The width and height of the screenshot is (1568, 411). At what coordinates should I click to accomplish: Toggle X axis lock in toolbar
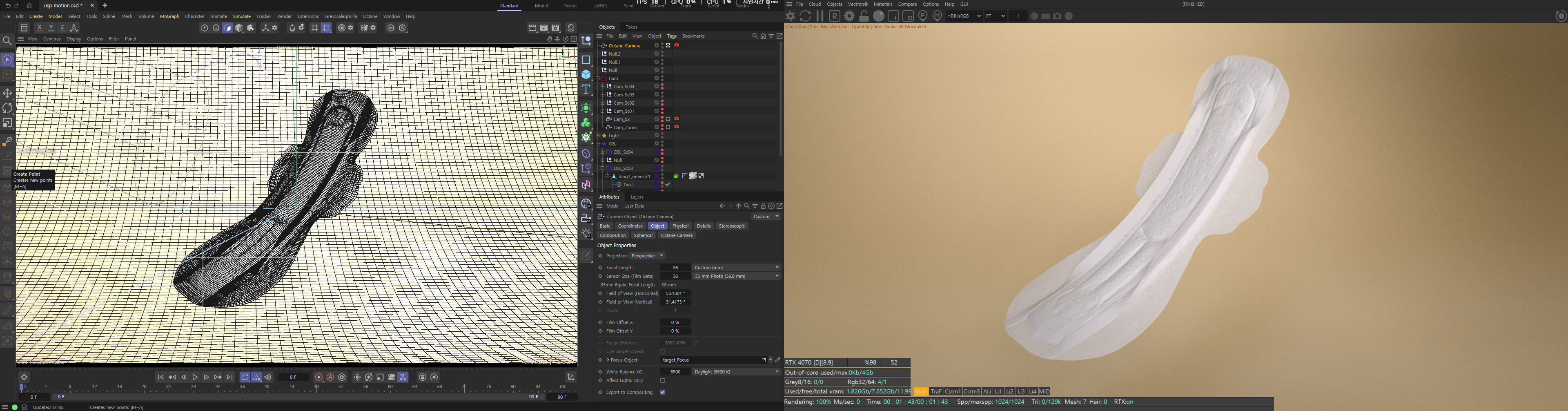point(40,28)
